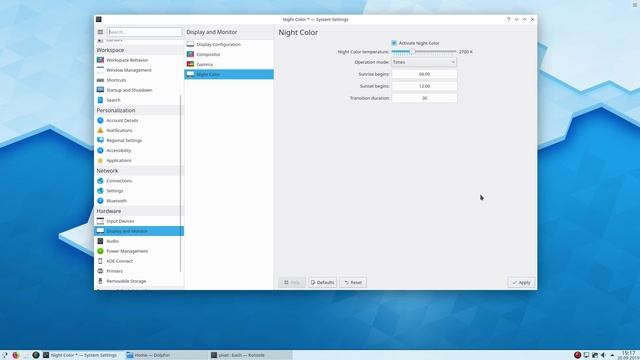Open Applications settings

click(x=139, y=160)
